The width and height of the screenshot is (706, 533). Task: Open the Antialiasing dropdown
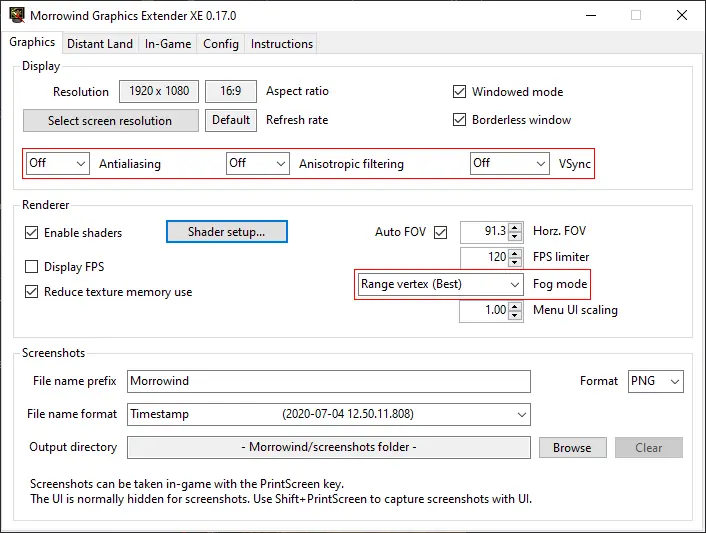[58, 163]
